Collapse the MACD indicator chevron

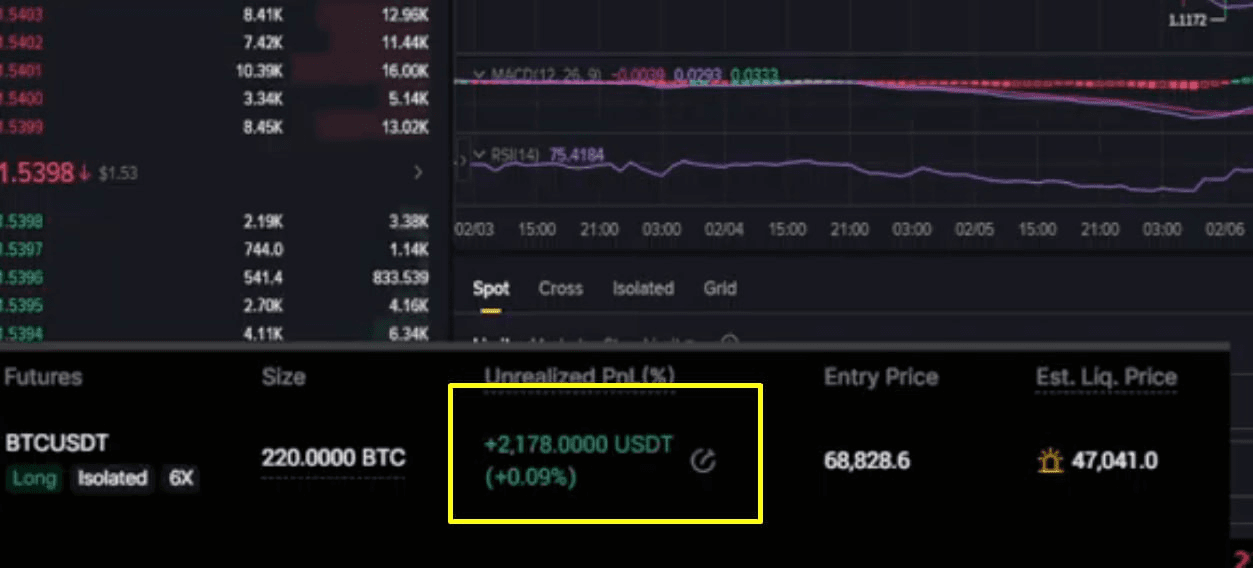480,75
